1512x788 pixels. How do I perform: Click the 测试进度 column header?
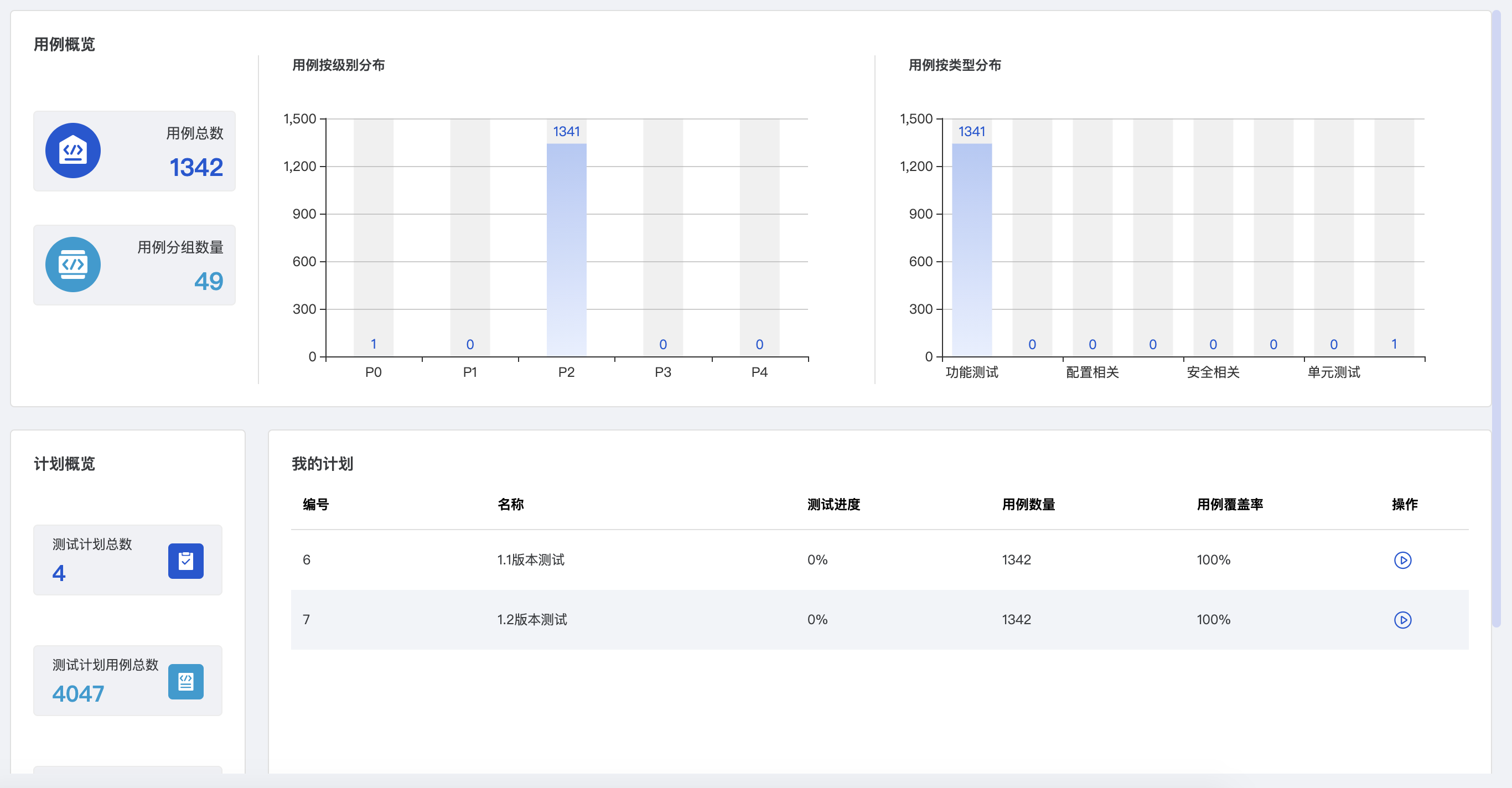click(x=833, y=505)
